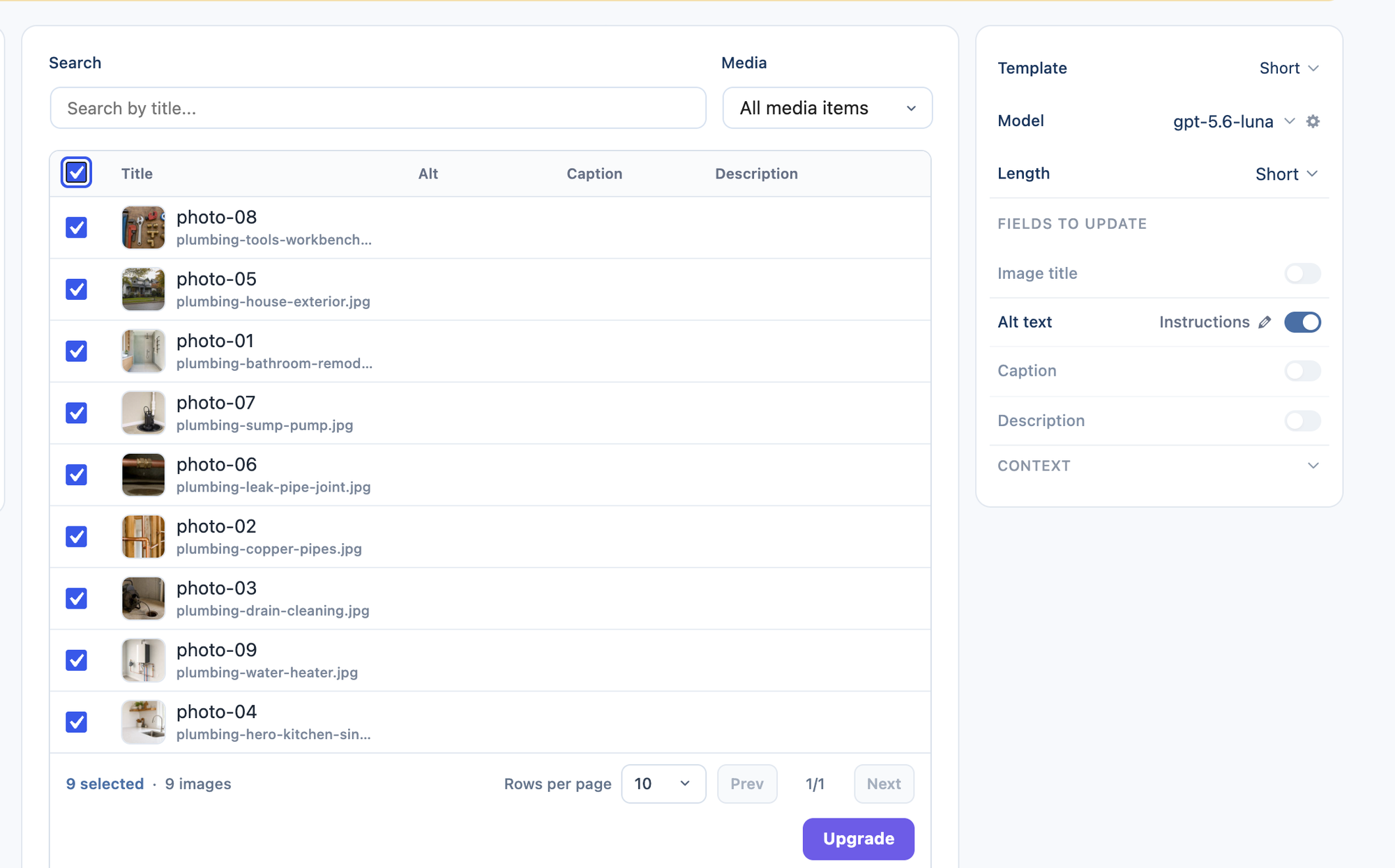The width and height of the screenshot is (1395, 868).
Task: Open the photo-08 tools workbench thumbnail
Action: click(x=143, y=227)
